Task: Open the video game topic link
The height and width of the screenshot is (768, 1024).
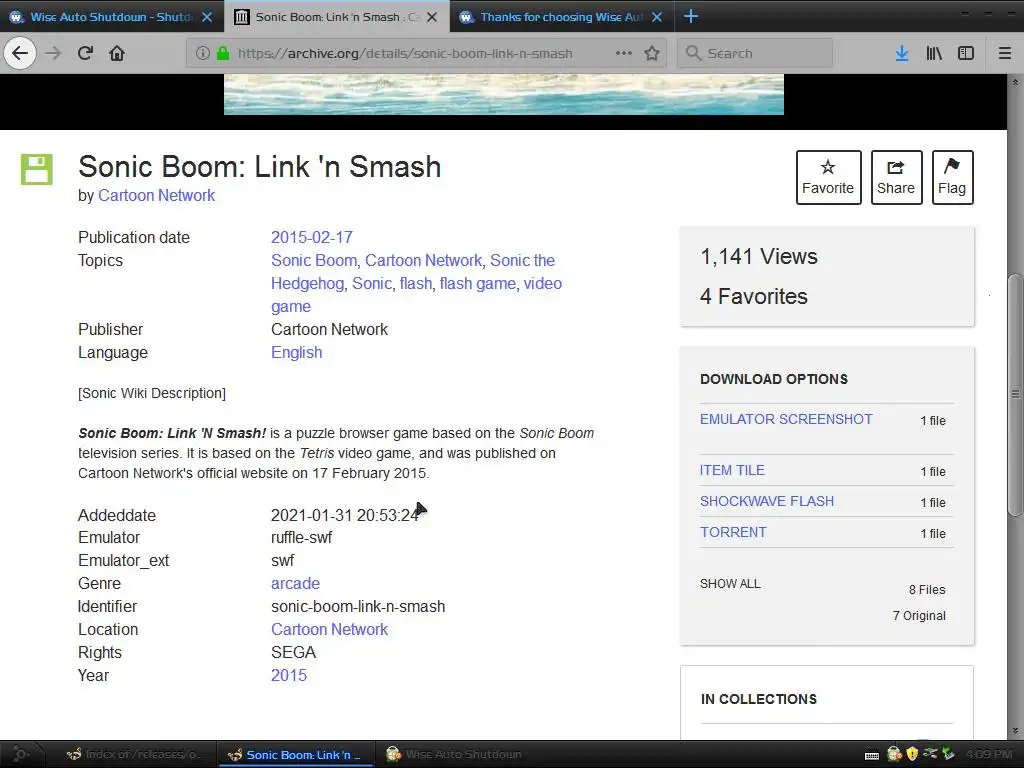Action: pyautogui.click(x=417, y=295)
